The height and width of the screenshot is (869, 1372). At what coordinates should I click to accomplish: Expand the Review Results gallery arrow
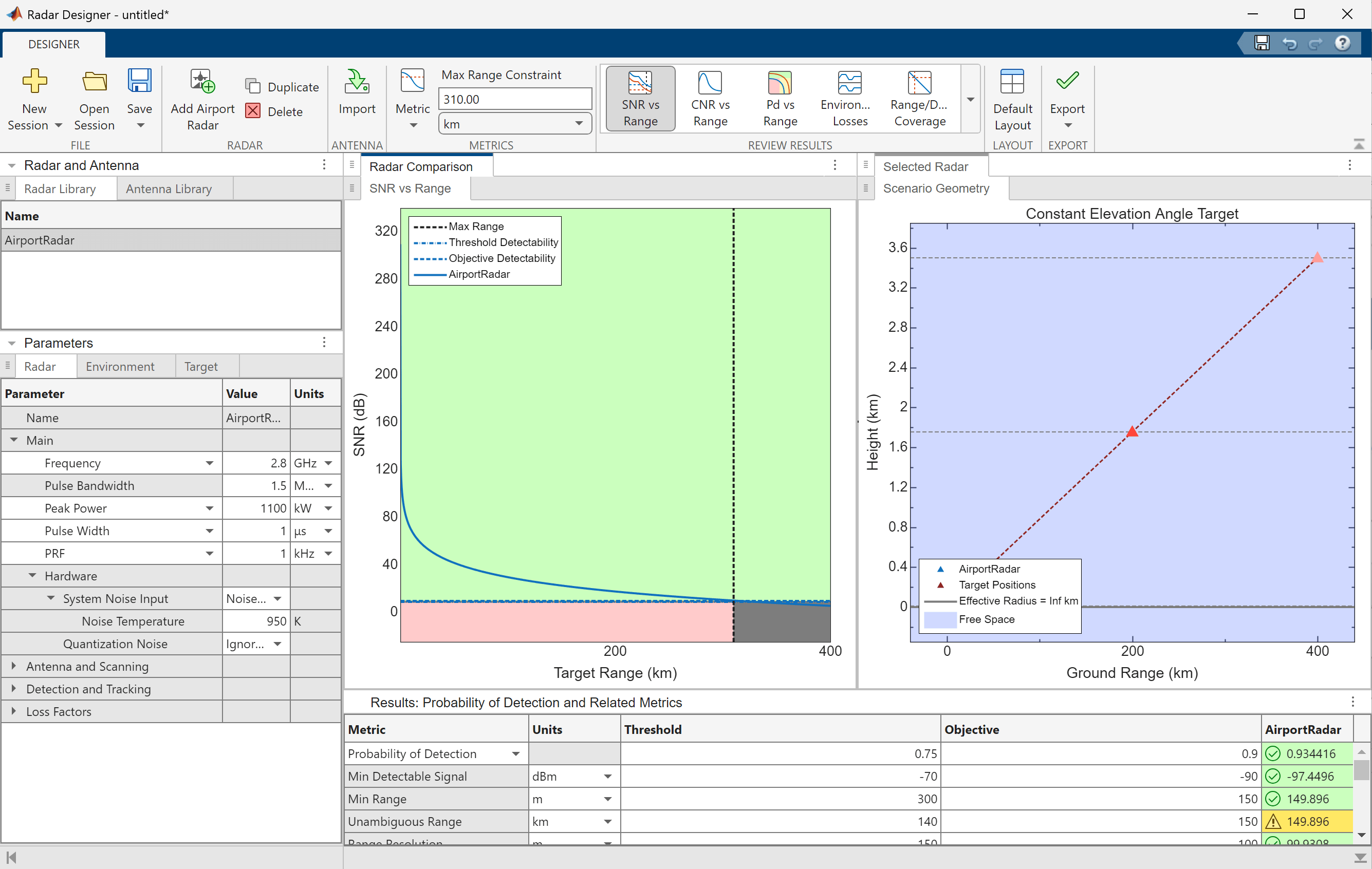[970, 100]
